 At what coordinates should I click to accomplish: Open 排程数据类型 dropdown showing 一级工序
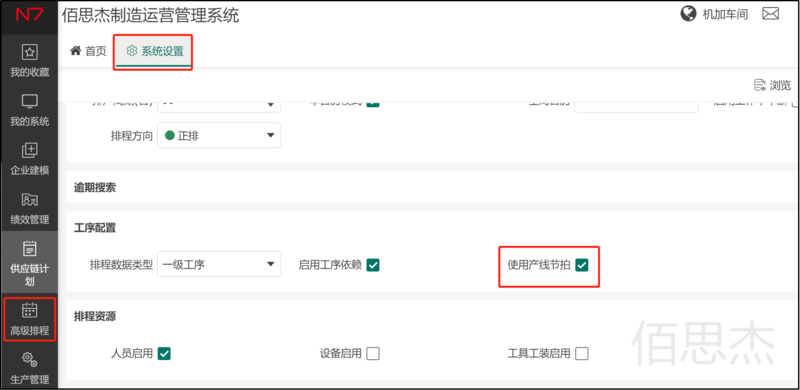coord(219,264)
